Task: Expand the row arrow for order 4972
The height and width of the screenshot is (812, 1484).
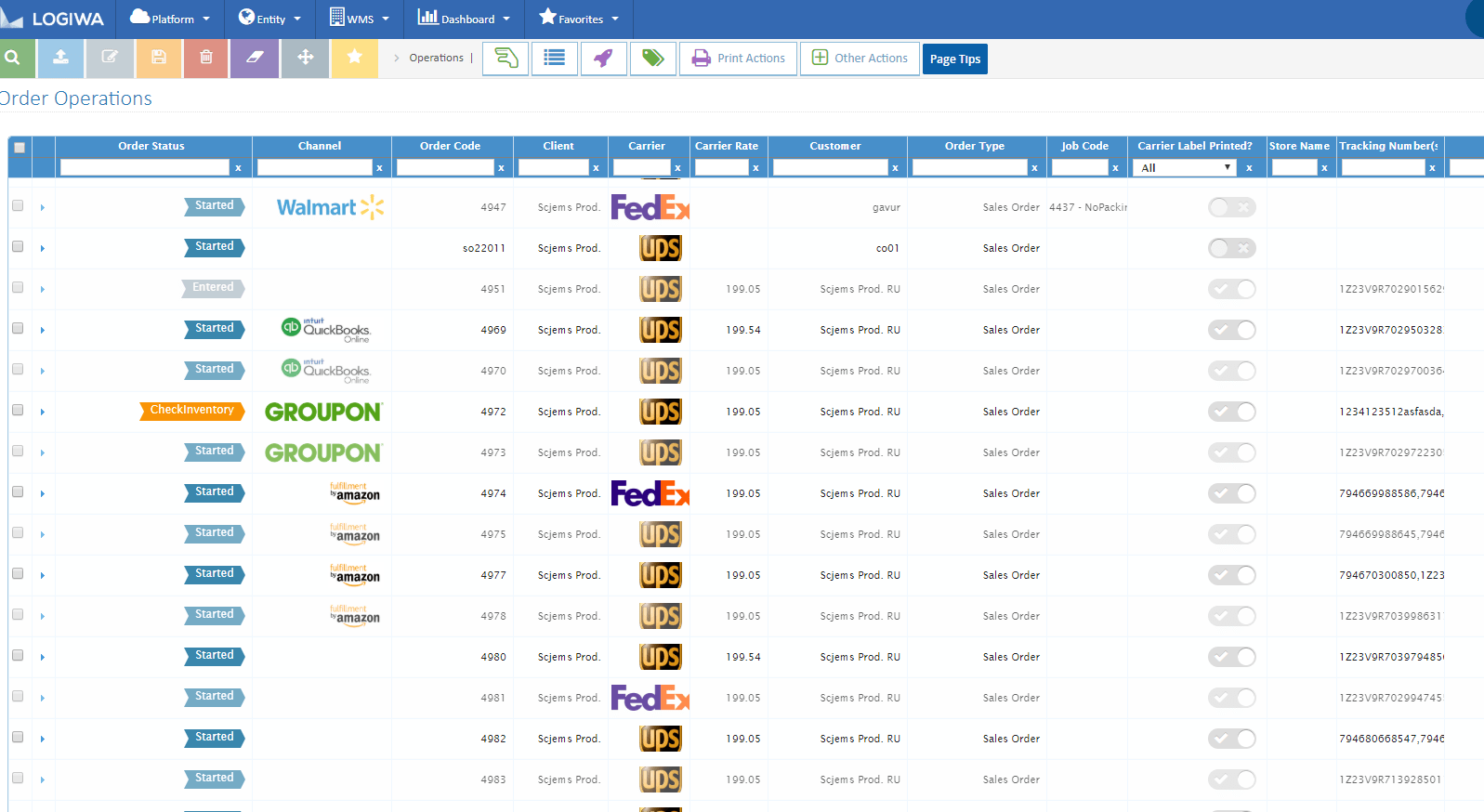Action: point(43,412)
